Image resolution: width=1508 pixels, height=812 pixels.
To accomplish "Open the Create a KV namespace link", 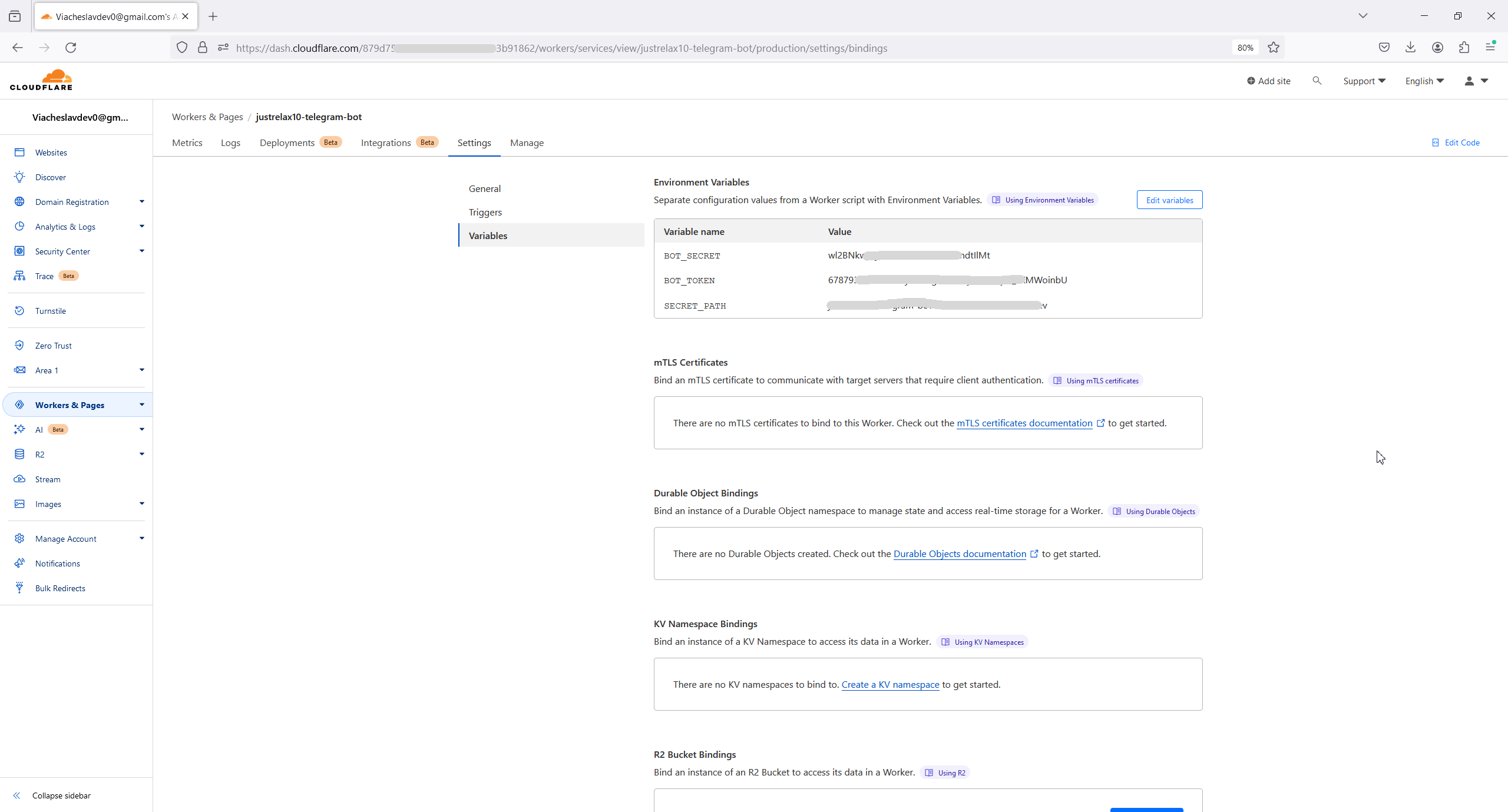I will point(890,684).
